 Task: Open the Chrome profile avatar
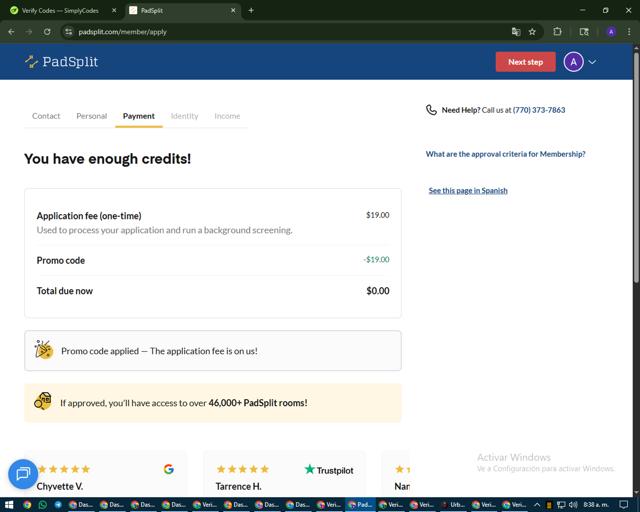(611, 32)
